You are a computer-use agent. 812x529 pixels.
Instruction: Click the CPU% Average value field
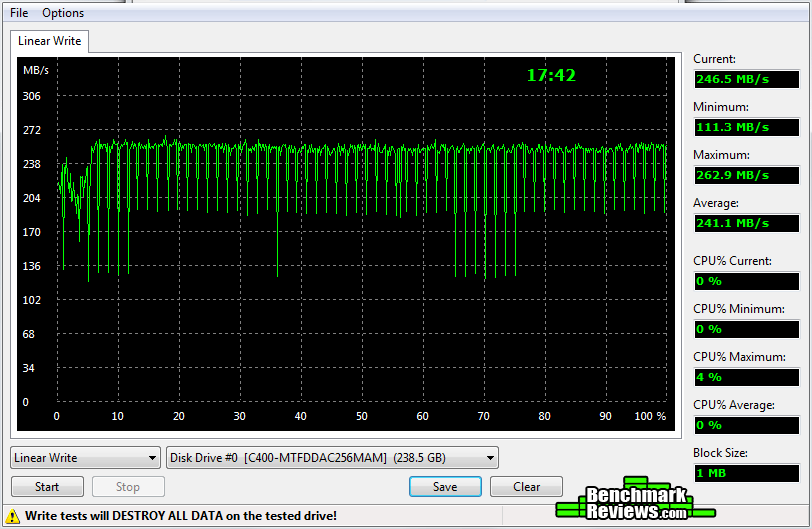pyautogui.click(x=747, y=425)
